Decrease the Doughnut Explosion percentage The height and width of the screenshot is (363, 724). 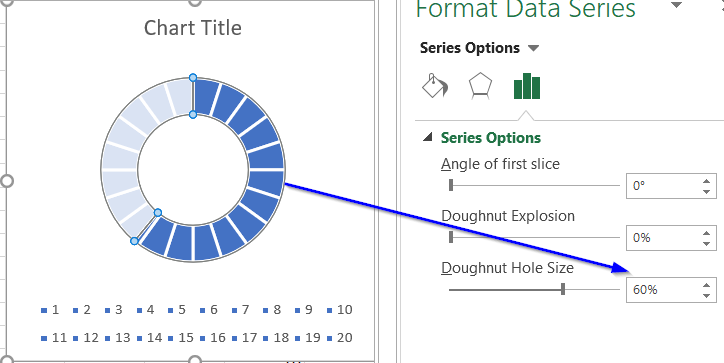(706, 243)
